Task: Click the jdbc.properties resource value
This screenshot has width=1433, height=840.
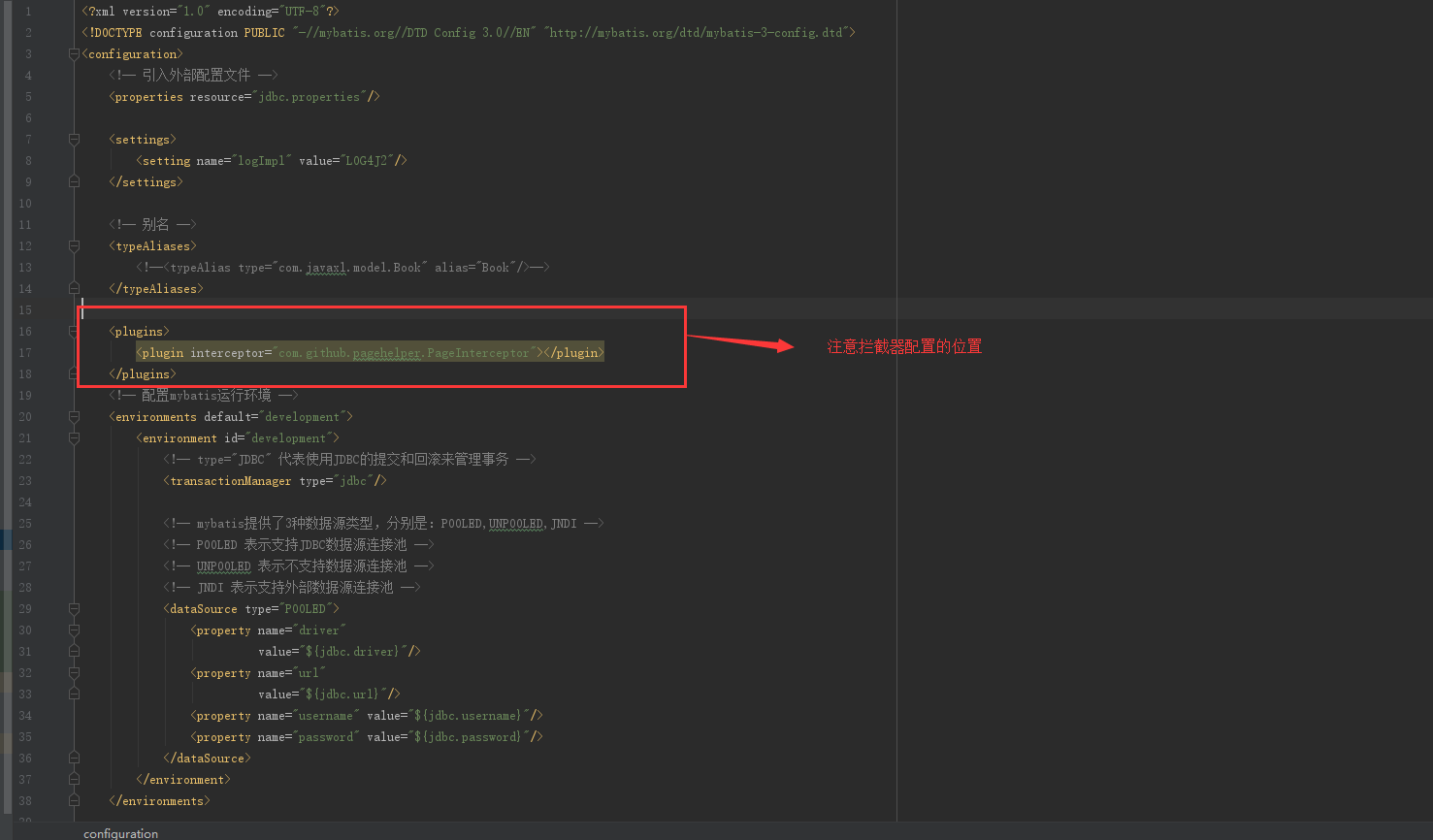Action: (309, 97)
